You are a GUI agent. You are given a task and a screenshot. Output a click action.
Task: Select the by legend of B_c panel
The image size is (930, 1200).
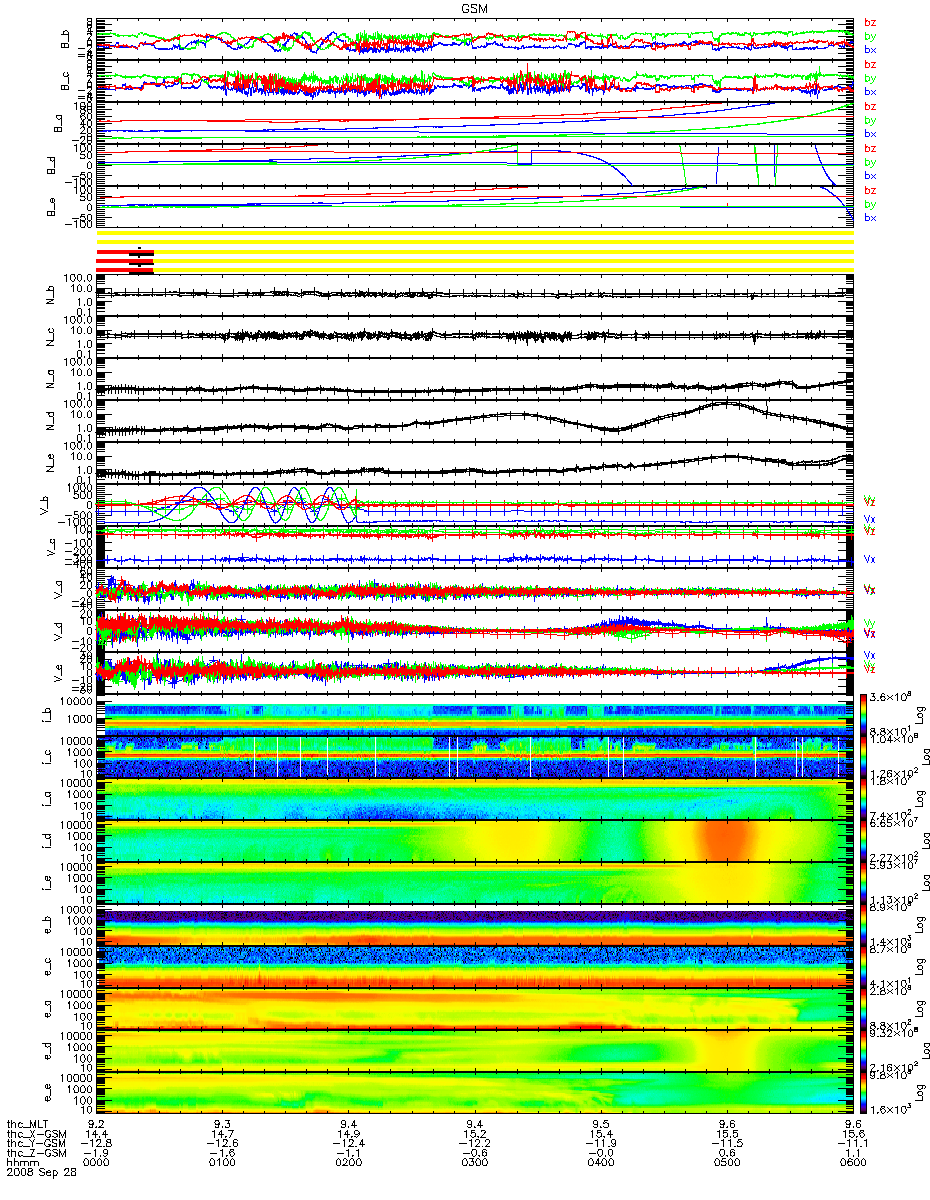pos(869,78)
